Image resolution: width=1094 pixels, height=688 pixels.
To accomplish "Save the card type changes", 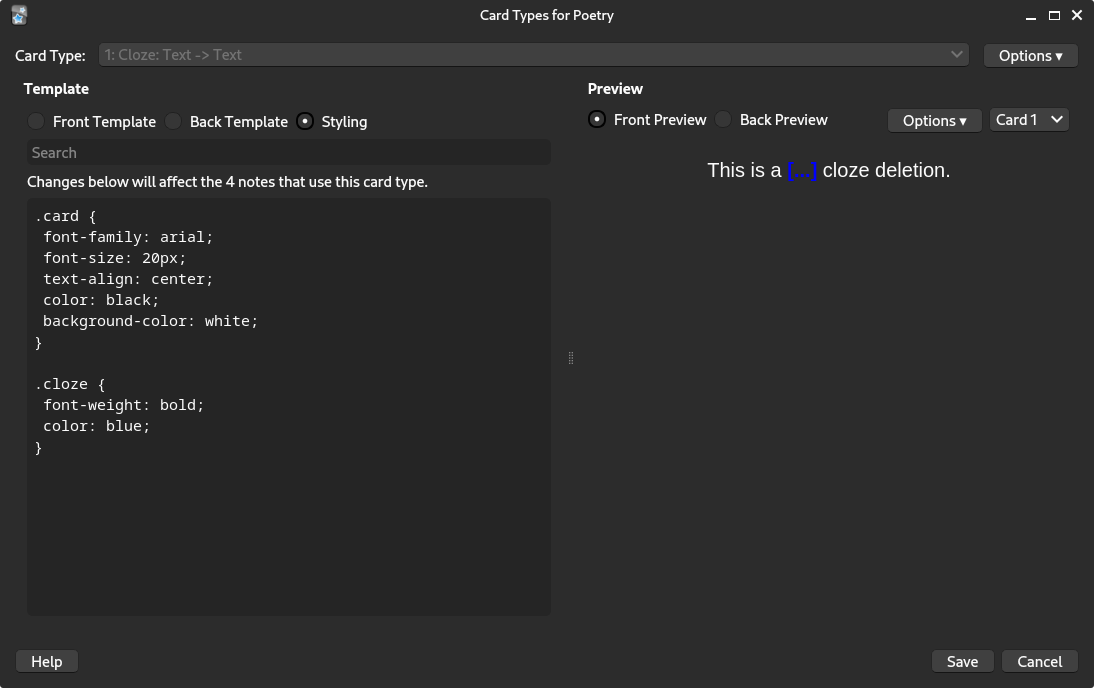I will (x=962, y=661).
